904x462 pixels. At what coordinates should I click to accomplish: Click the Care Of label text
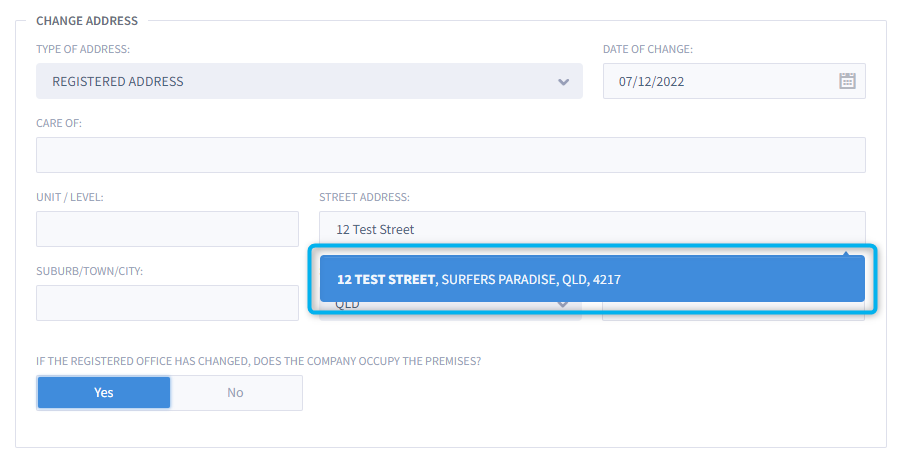point(59,123)
